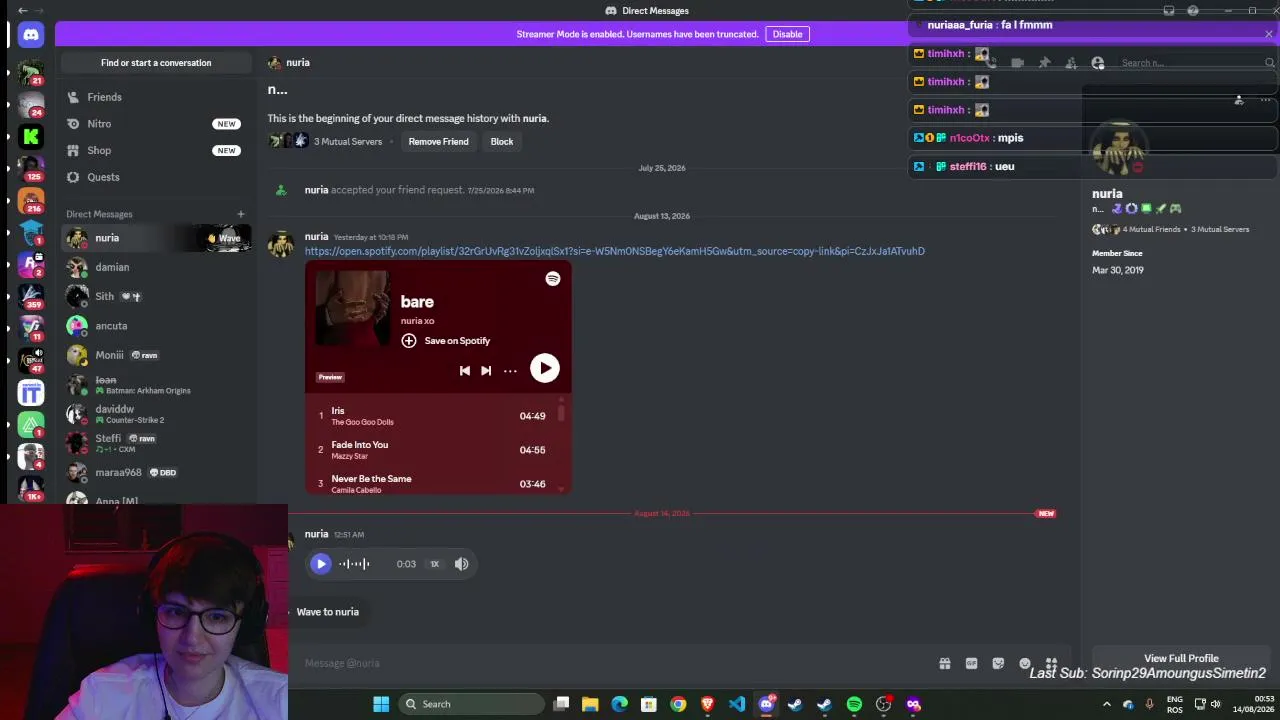Open Microsoft Edge from taskbar

(x=620, y=704)
